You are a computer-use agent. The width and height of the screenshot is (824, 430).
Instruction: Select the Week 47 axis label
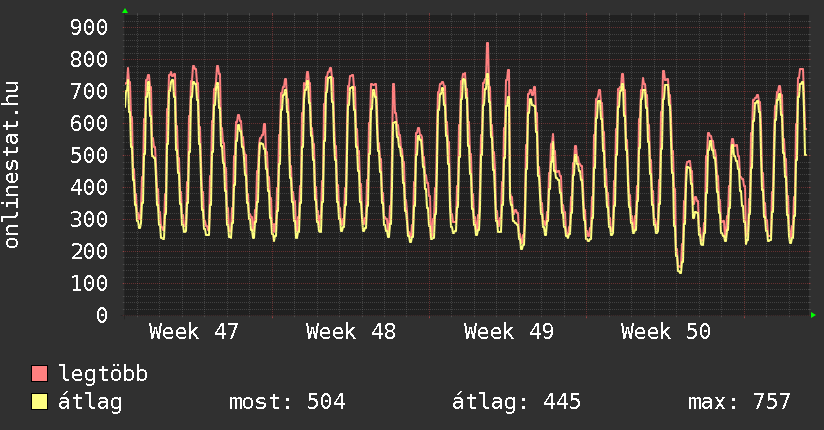193,332
